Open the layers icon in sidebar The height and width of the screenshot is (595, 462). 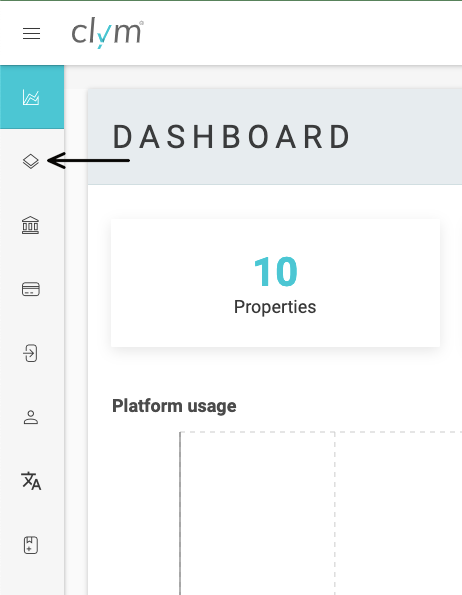coord(31,161)
